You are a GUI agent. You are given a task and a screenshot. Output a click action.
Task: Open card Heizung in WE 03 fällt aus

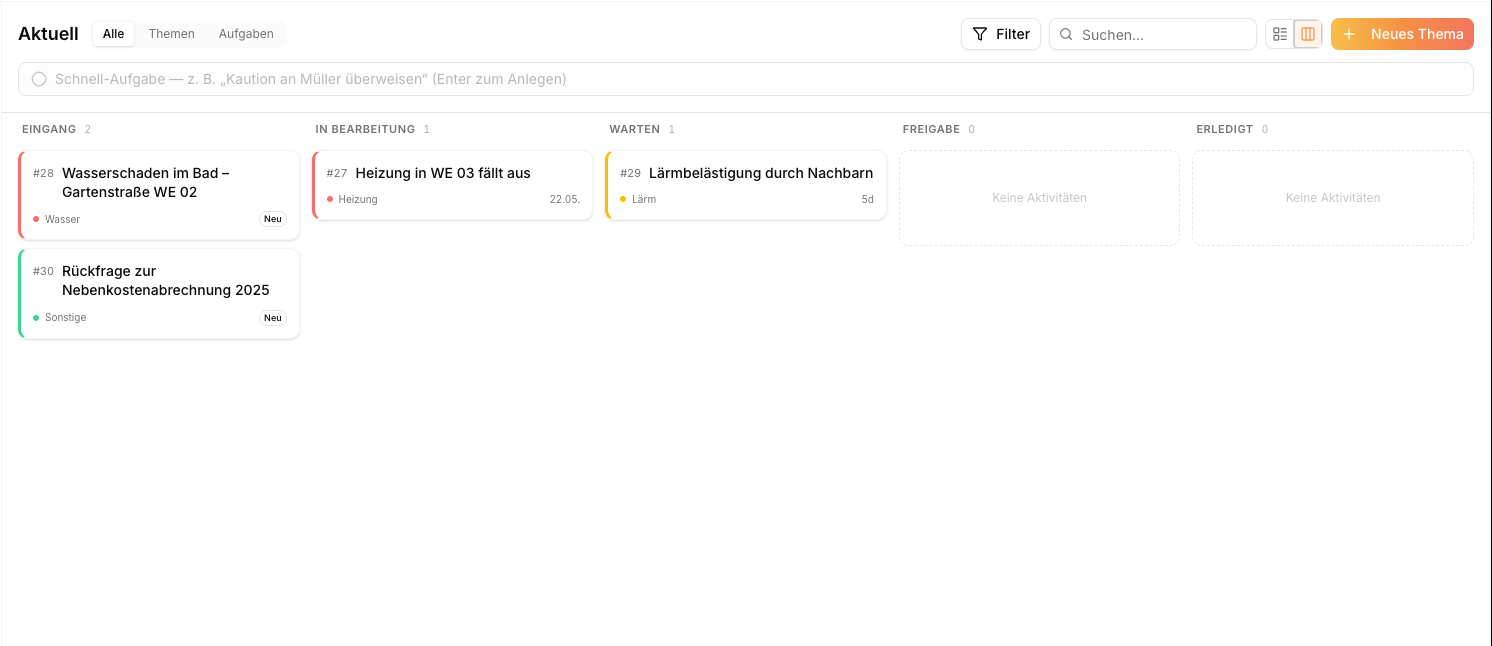point(453,185)
